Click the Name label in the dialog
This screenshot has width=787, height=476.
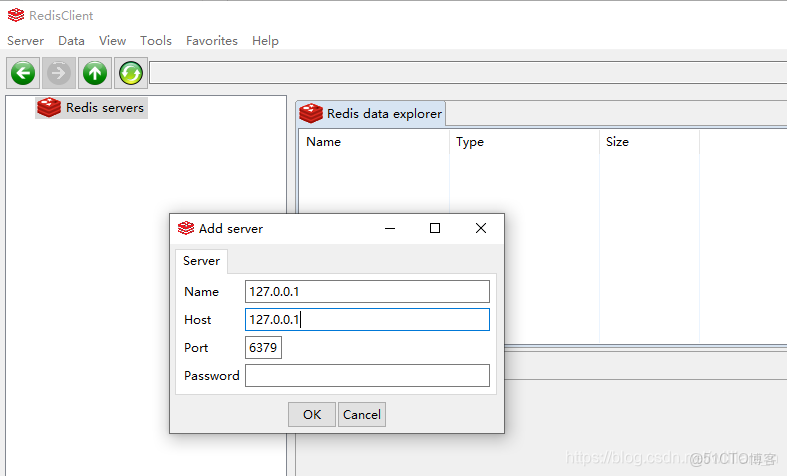coord(201,291)
